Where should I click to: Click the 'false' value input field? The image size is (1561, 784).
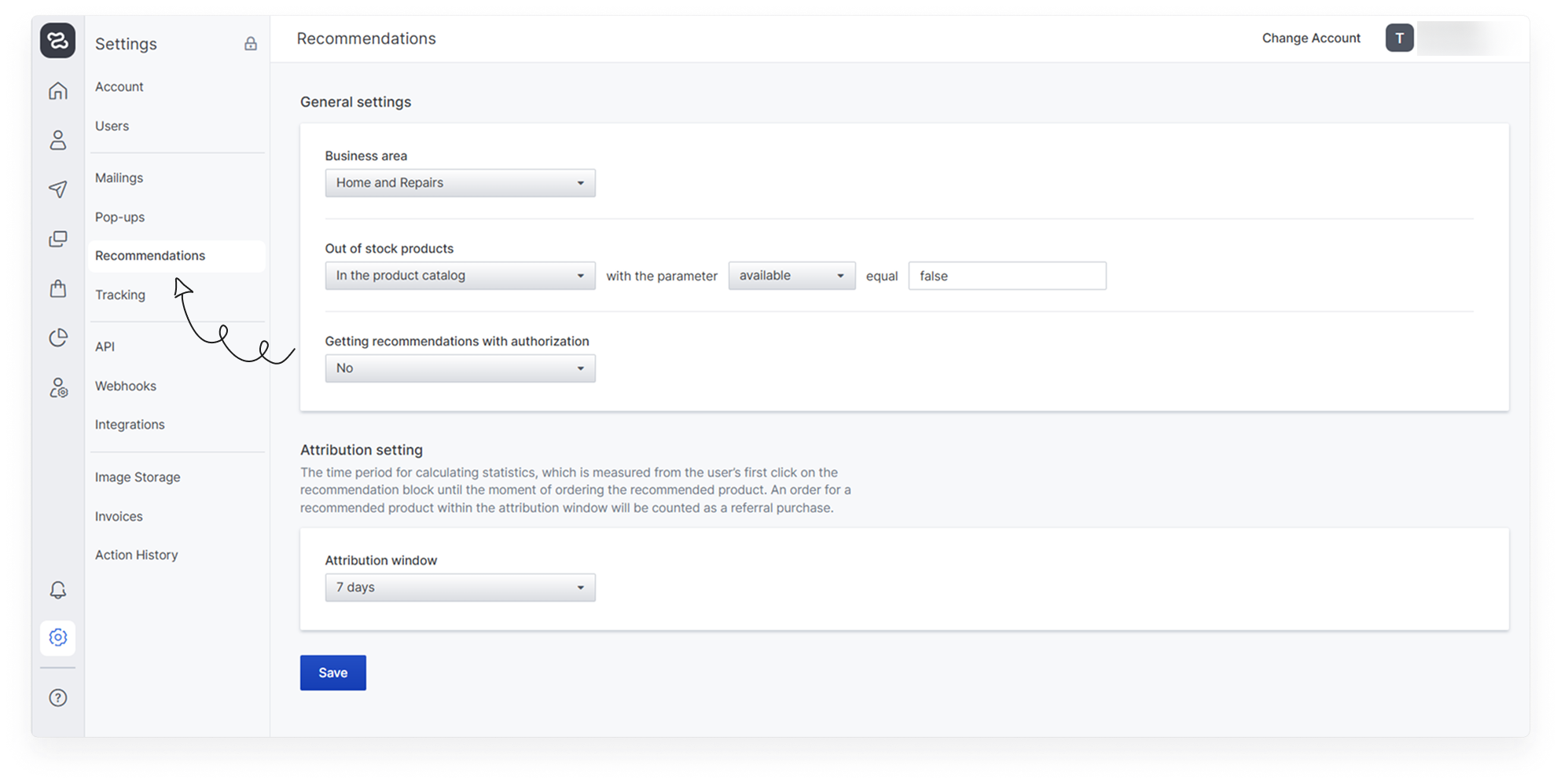pyautogui.click(x=1006, y=276)
